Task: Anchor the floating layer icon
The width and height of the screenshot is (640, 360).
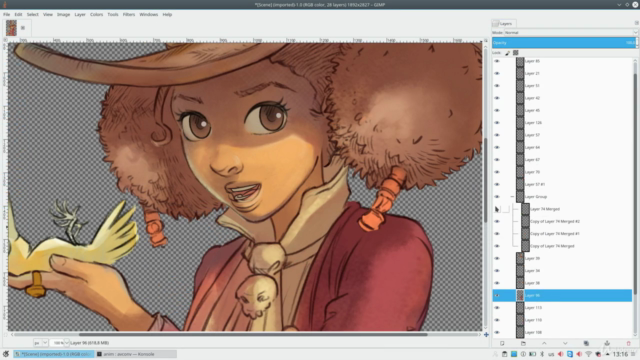Action: pyautogui.click(x=607, y=343)
